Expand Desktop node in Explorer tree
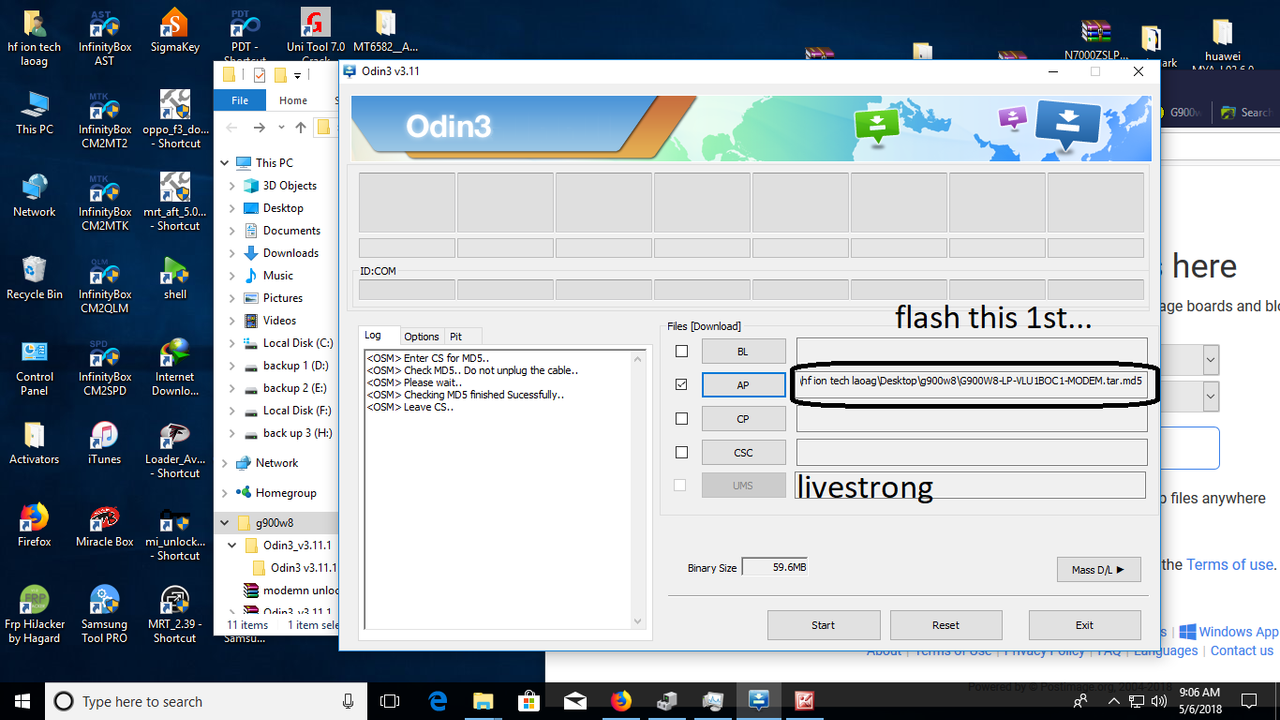This screenshot has width=1280, height=720. (232, 208)
